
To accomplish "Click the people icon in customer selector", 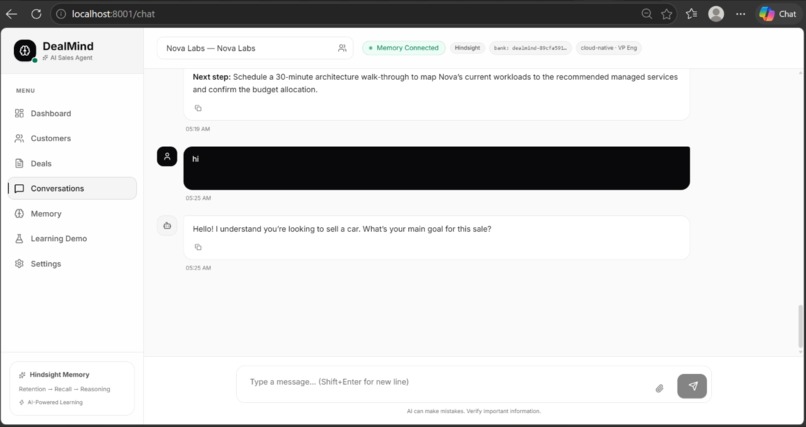I will (342, 48).
